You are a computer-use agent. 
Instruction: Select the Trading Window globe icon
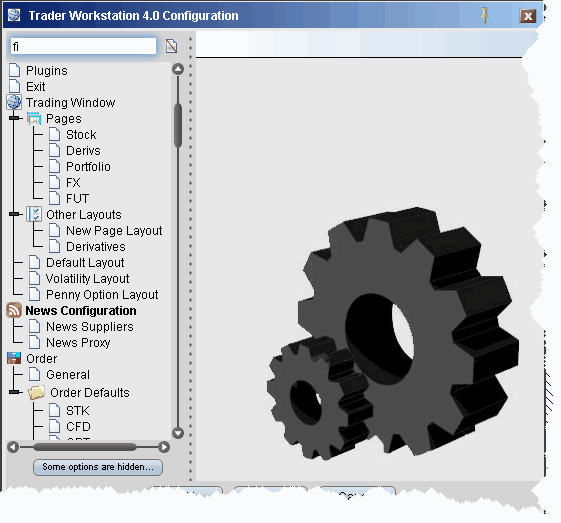(14, 103)
